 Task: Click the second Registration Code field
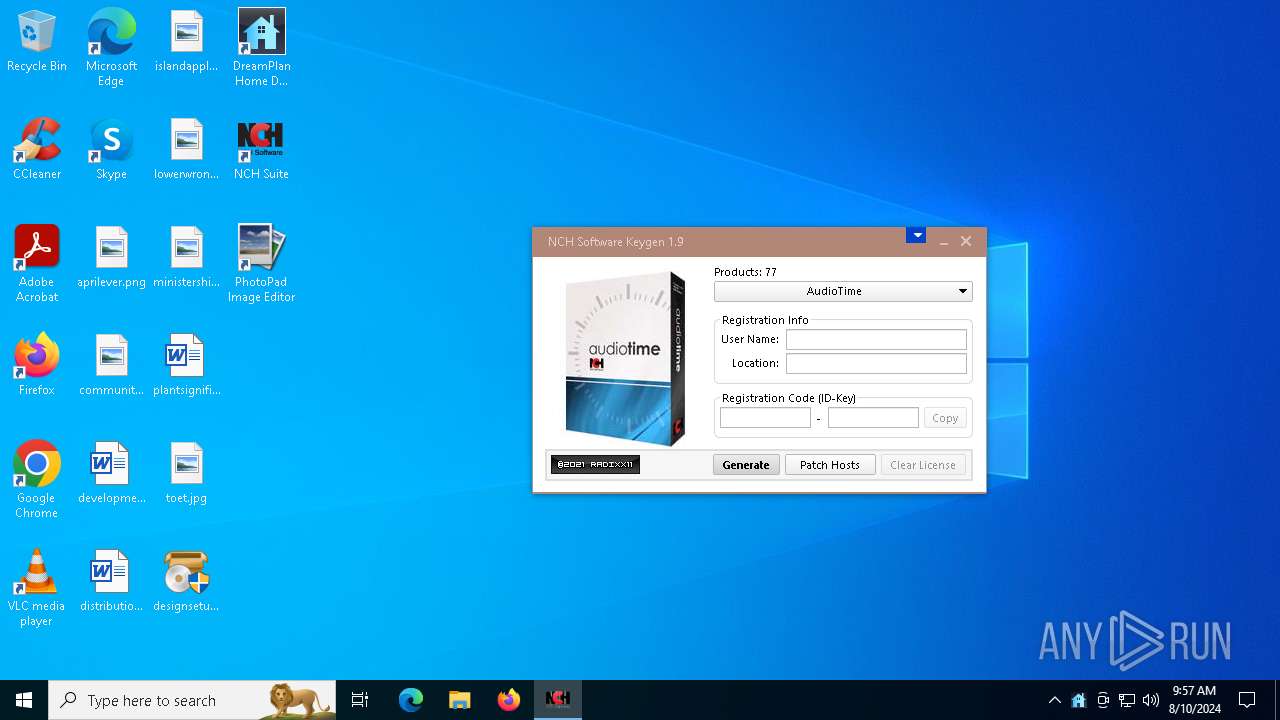[x=873, y=418]
